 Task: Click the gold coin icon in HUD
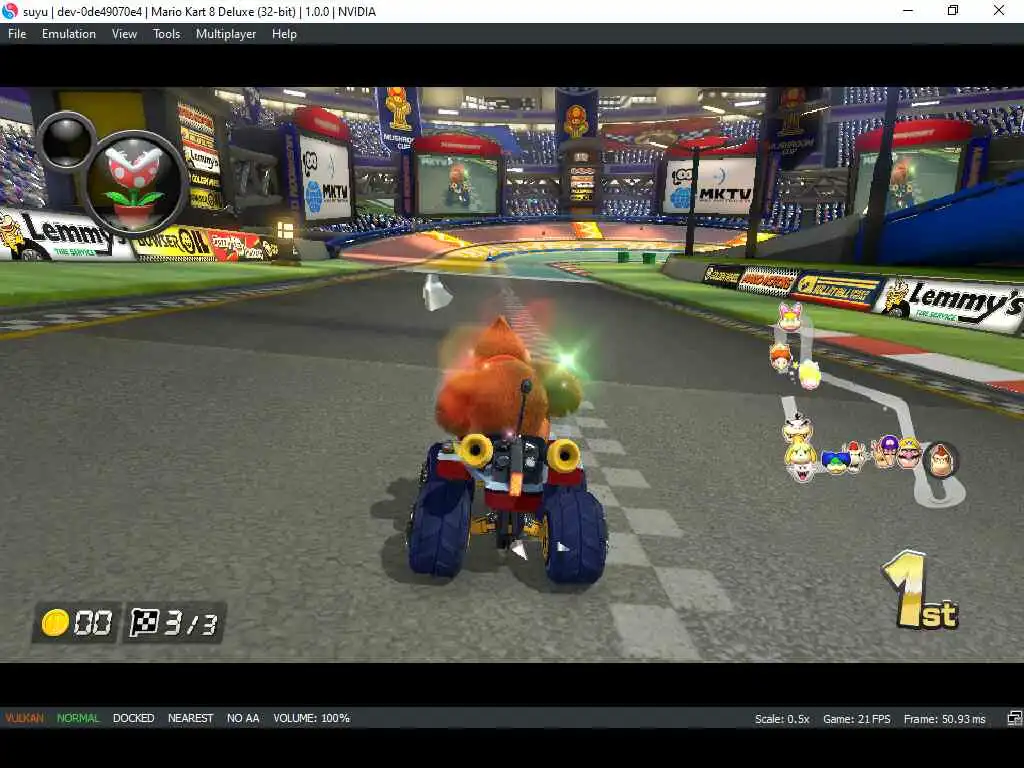pos(55,622)
